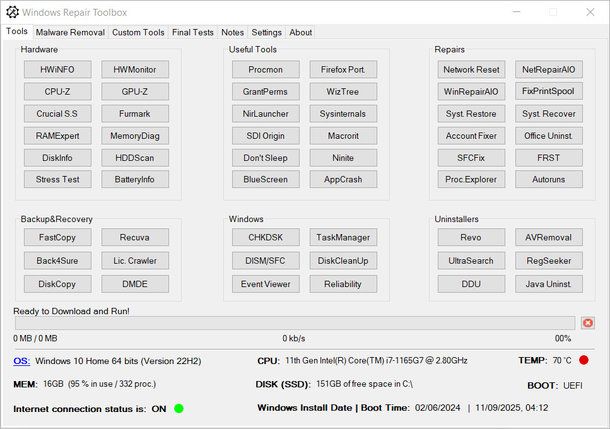Run Firefox Port.
610x429 pixels.
343,70
